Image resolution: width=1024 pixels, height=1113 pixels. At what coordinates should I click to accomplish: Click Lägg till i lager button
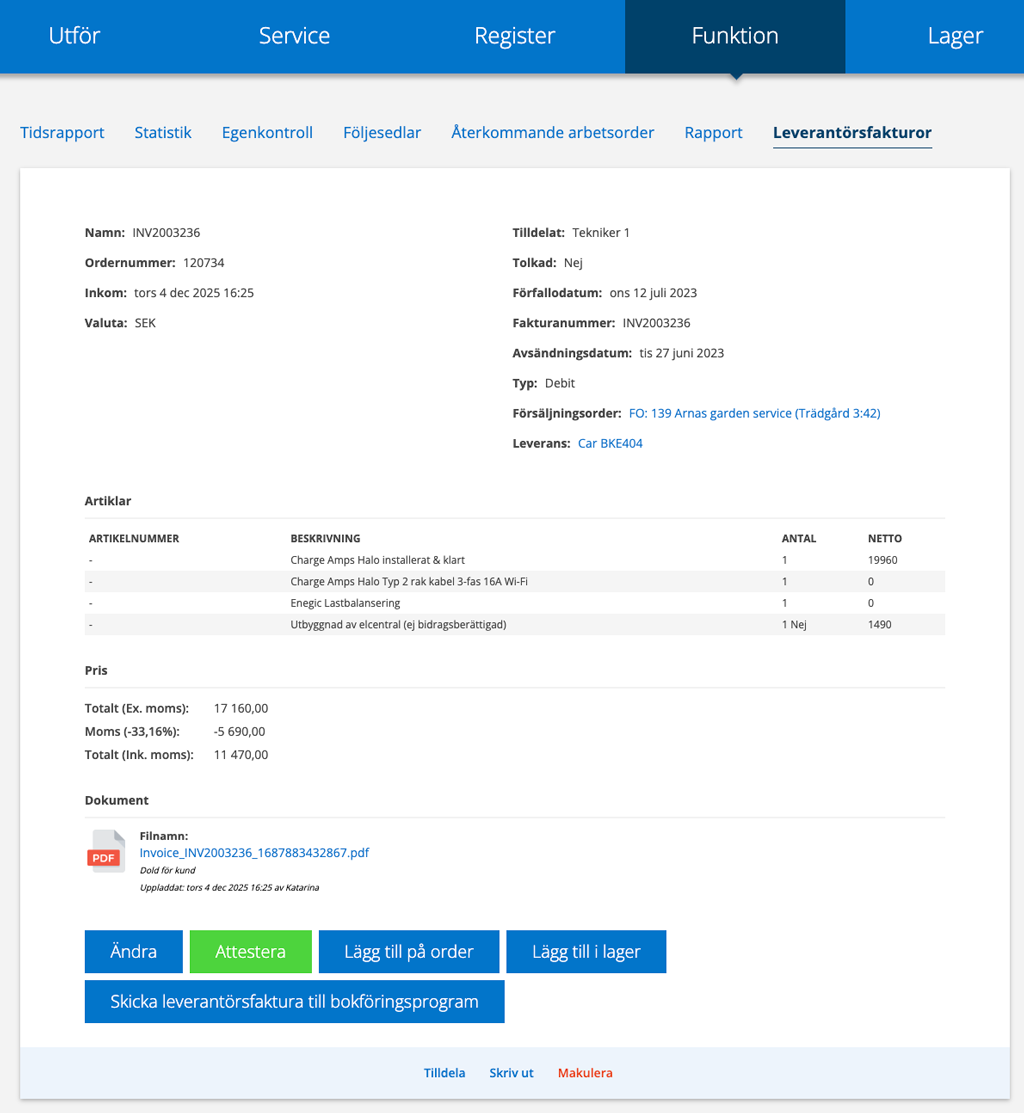(x=586, y=952)
